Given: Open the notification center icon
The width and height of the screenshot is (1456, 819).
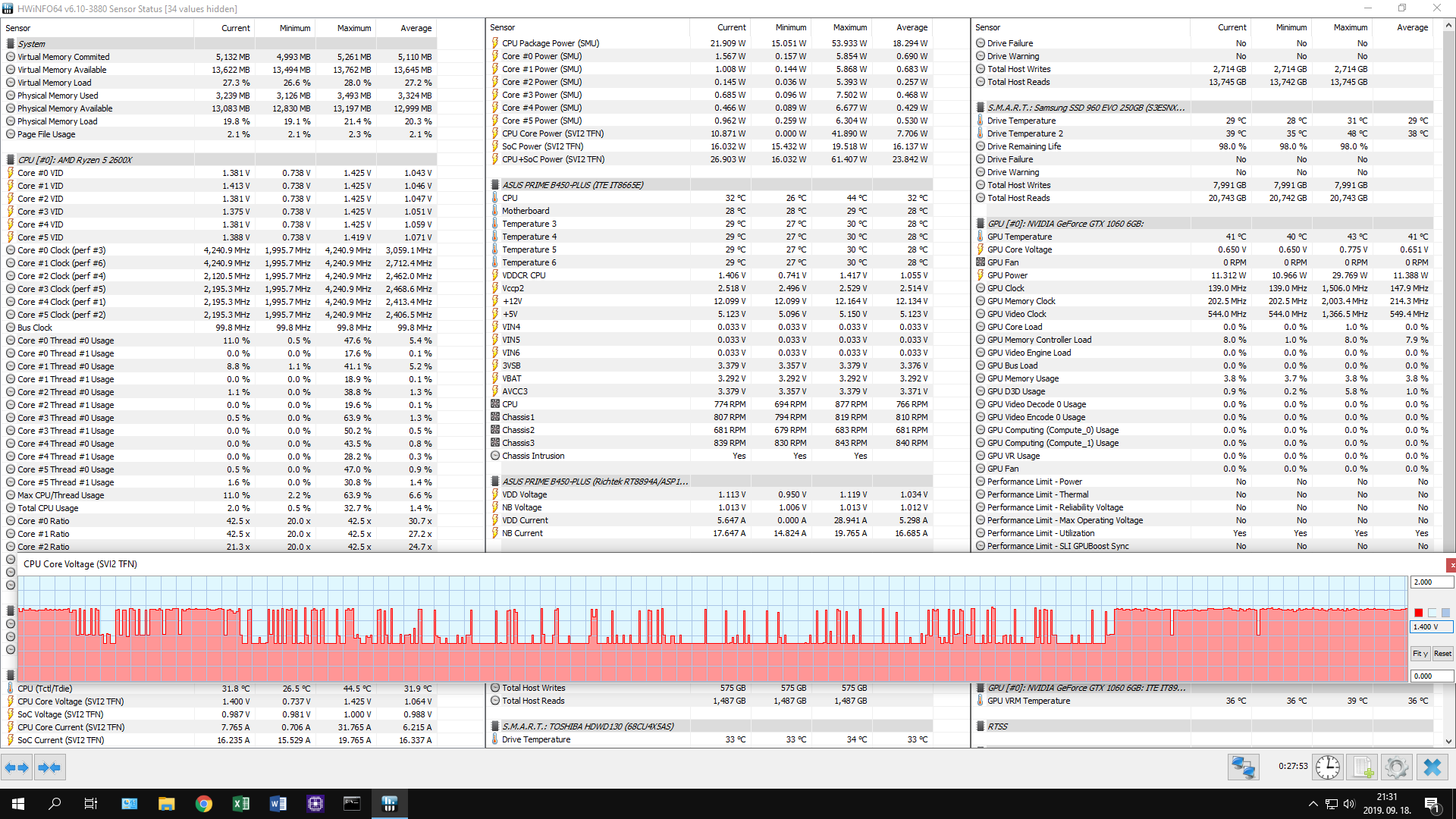Looking at the screenshot, I should point(1432,805).
